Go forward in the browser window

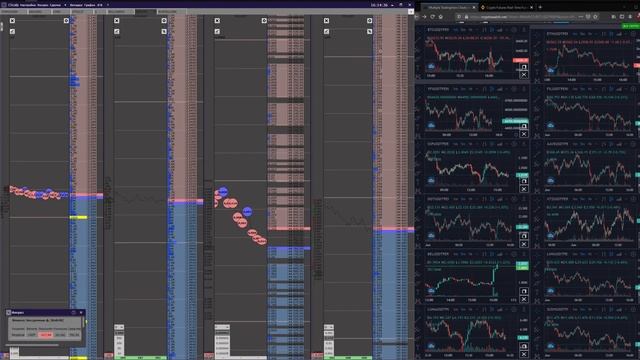point(424,17)
